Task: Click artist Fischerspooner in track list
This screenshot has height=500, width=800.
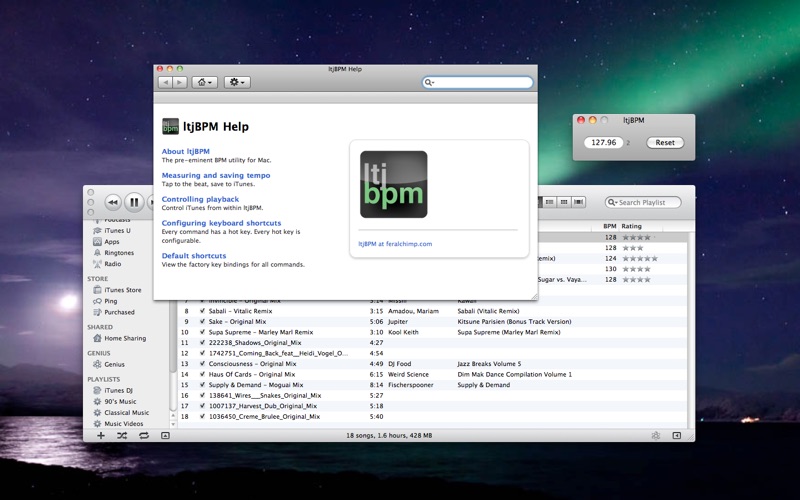Action: pos(410,385)
